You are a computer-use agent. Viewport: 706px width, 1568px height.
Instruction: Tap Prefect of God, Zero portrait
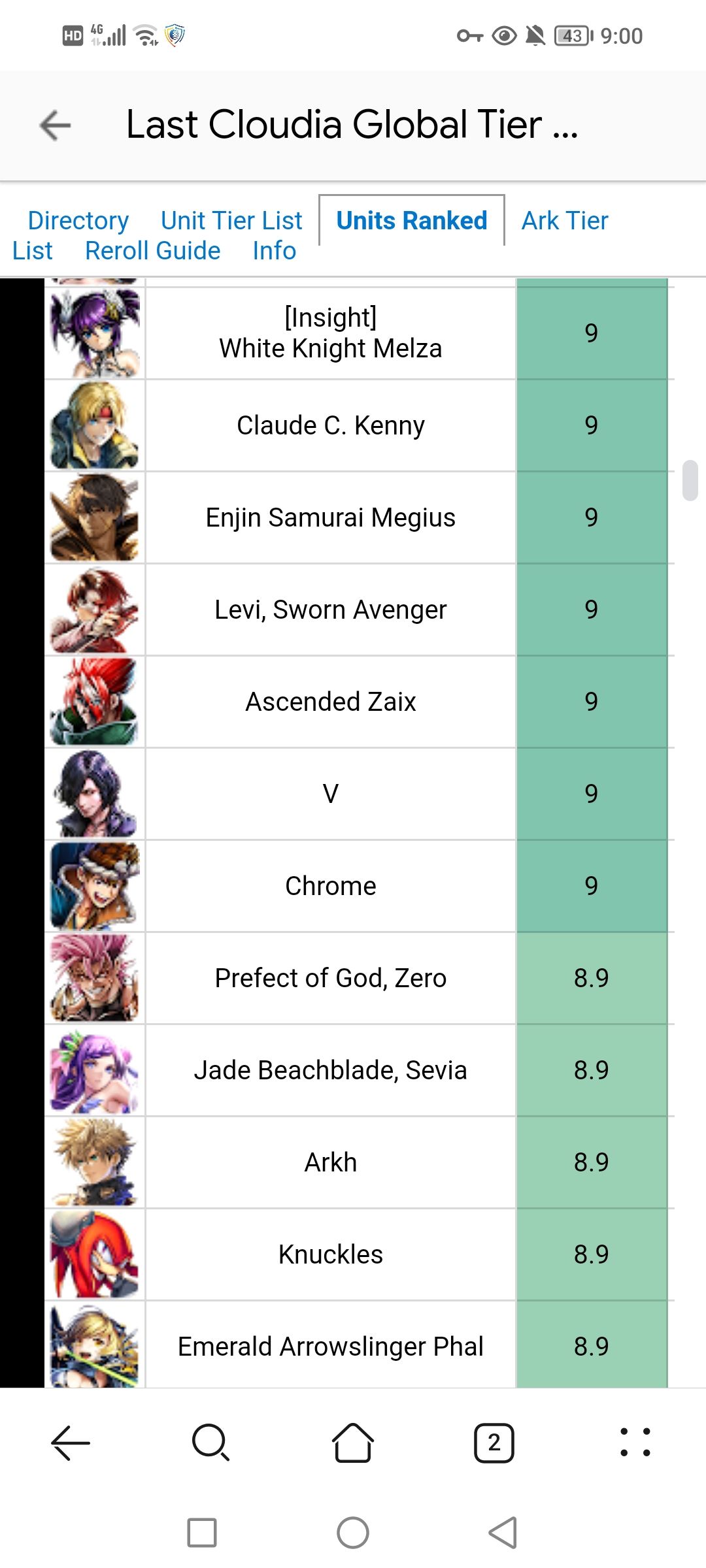coord(95,978)
